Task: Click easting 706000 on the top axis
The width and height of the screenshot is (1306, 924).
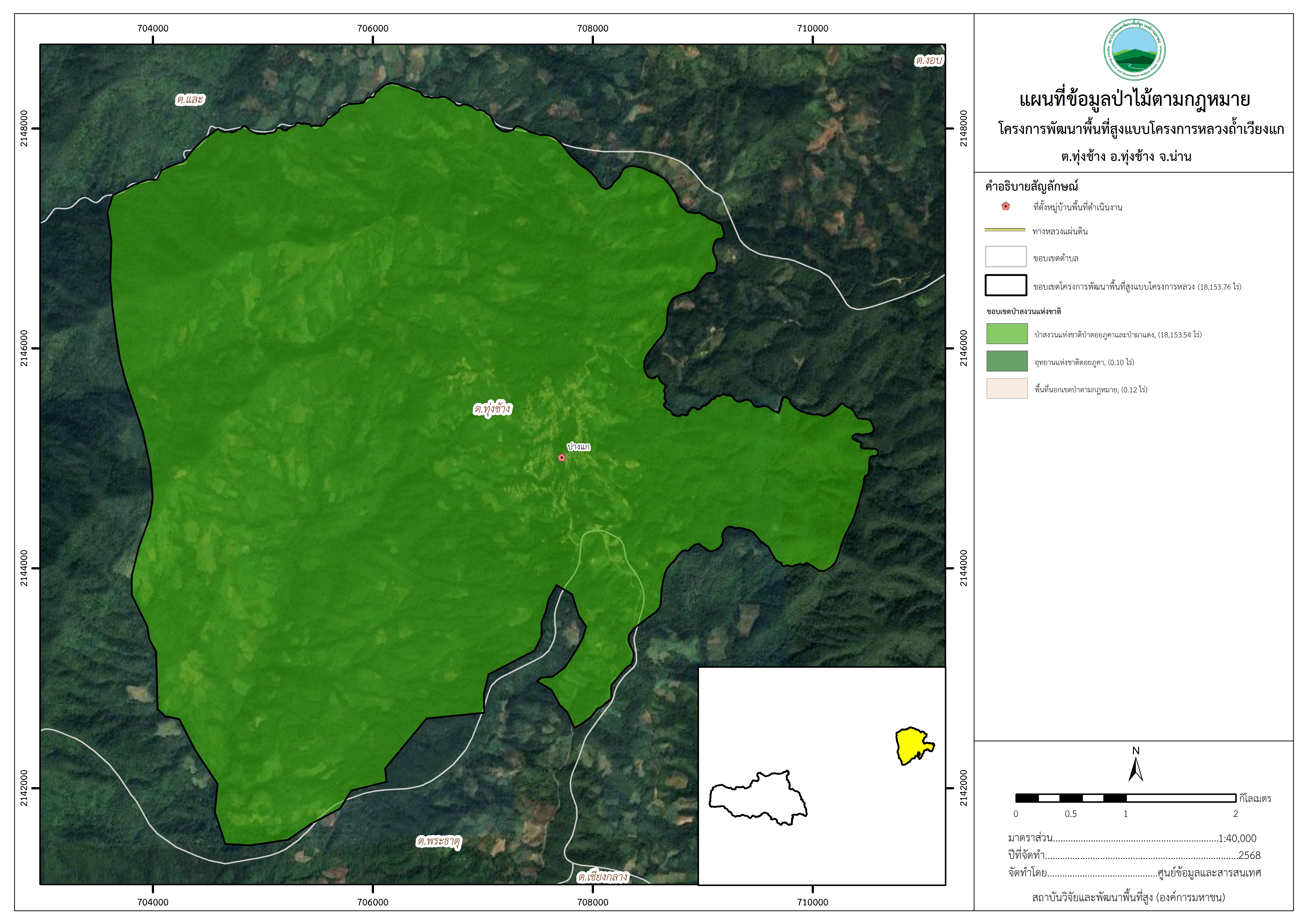Action: click(373, 28)
